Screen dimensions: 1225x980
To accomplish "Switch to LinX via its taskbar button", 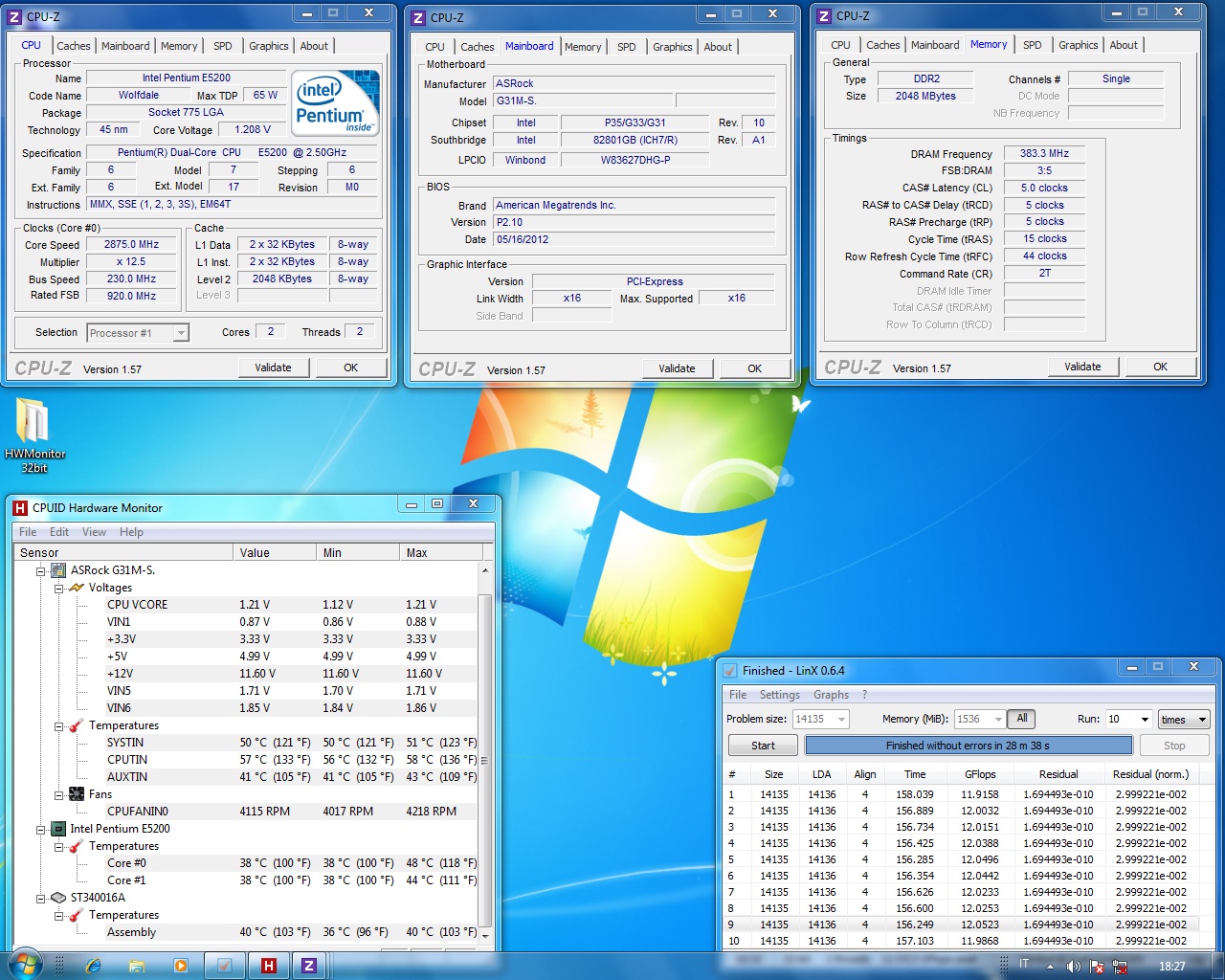I will tap(225, 966).
